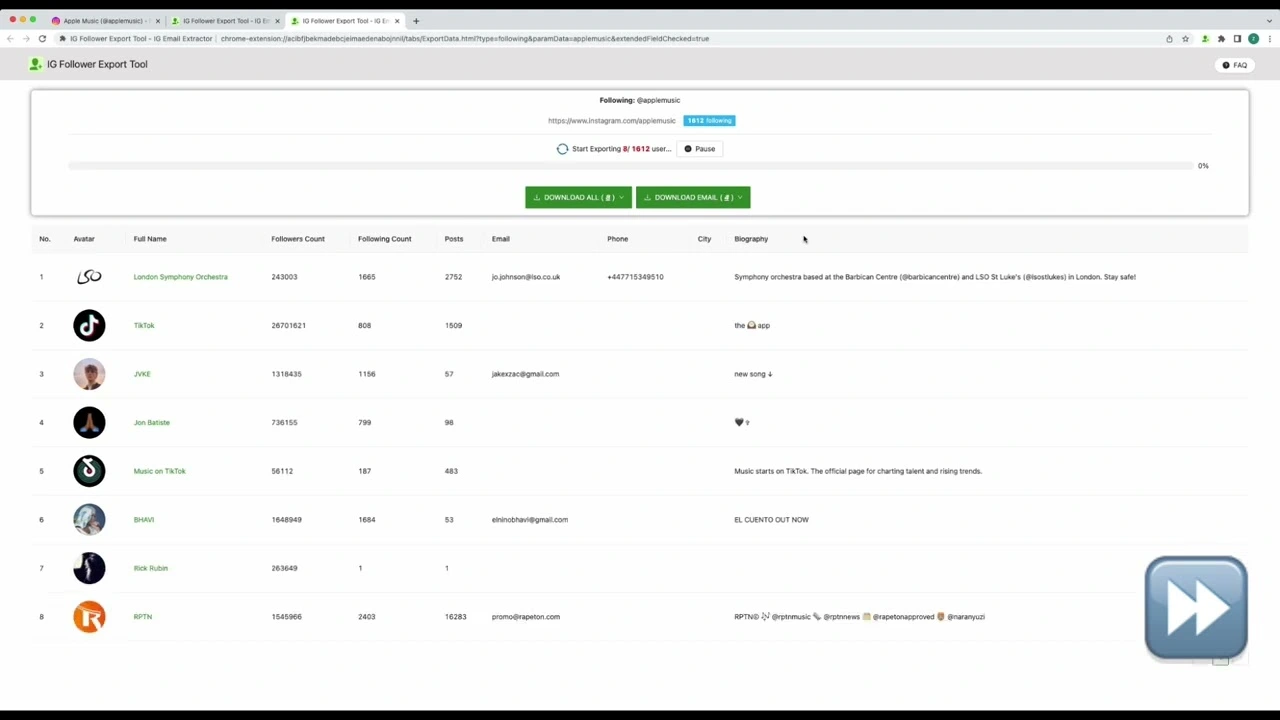This screenshot has height=720, width=1280.
Task: Click the Music on TikTok avatar
Action: [x=89, y=471]
